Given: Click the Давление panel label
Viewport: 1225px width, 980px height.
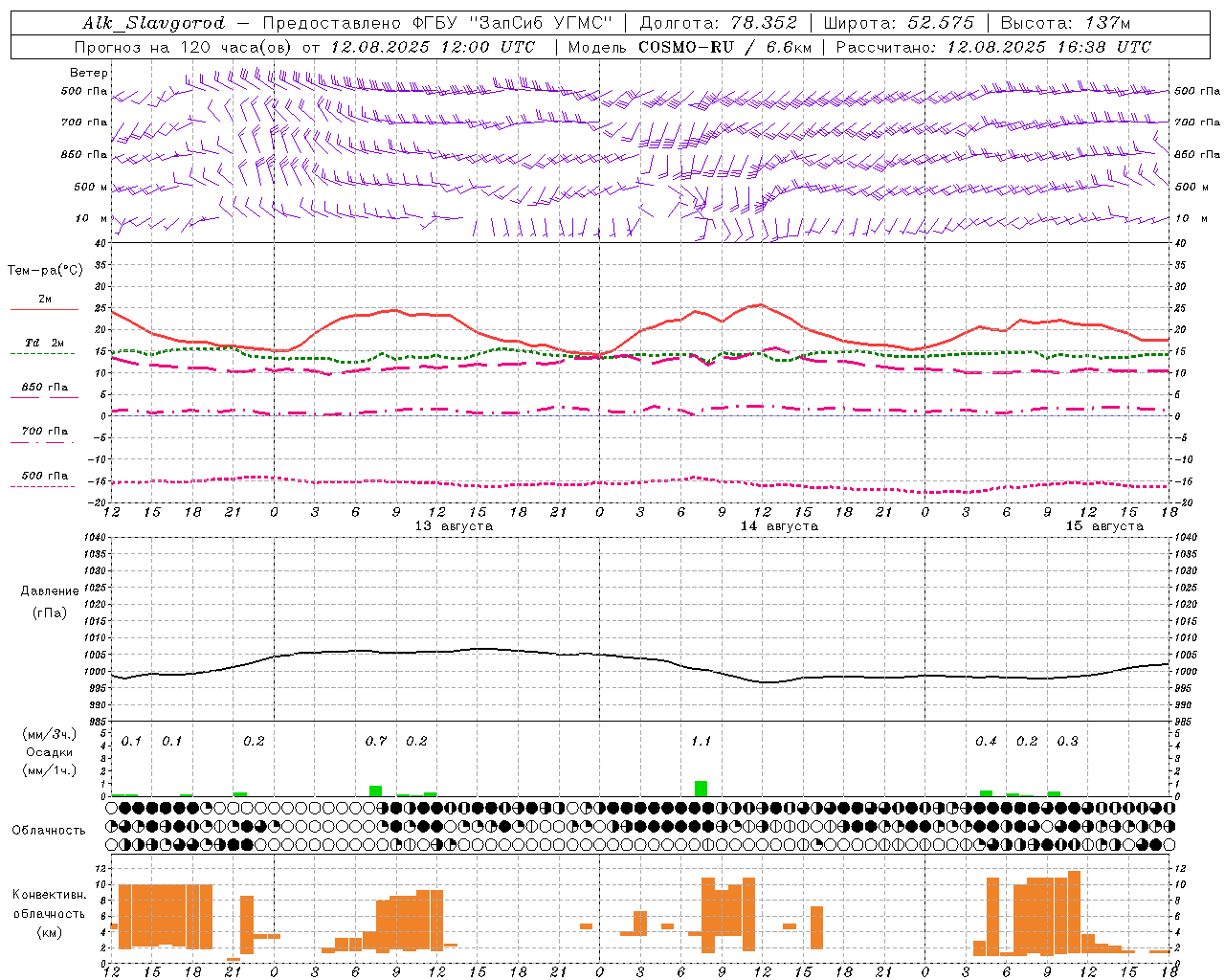Looking at the screenshot, I should coord(50,591).
